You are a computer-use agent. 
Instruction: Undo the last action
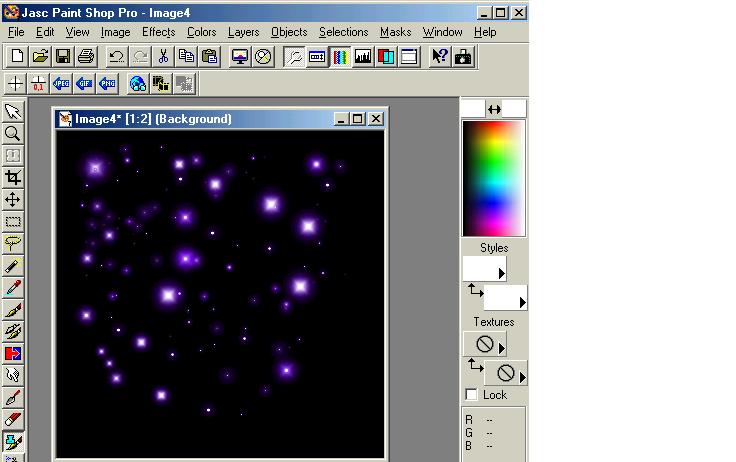click(x=116, y=57)
